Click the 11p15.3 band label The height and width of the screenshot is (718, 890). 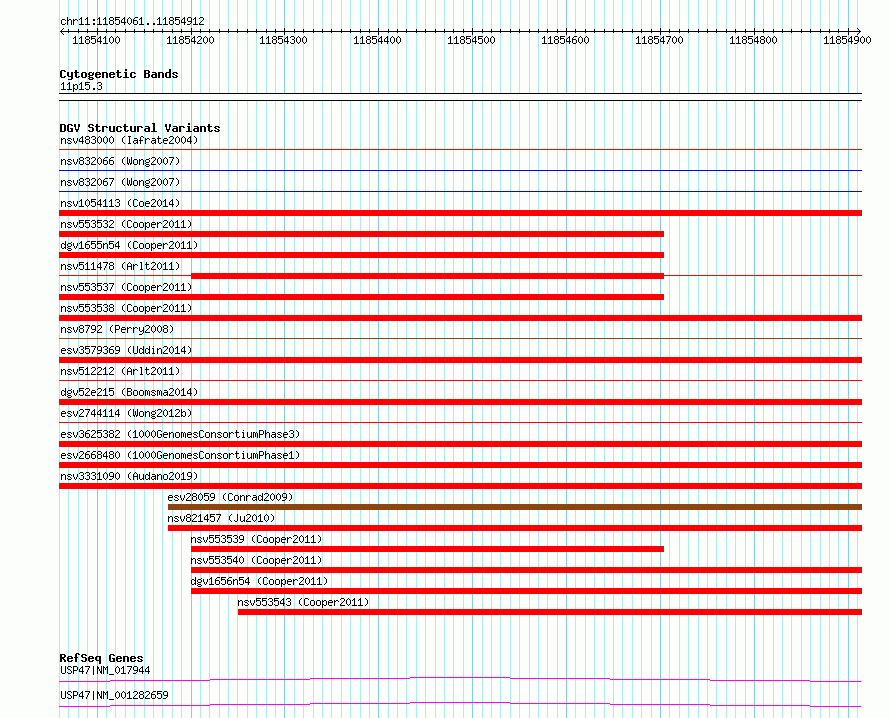81,86
